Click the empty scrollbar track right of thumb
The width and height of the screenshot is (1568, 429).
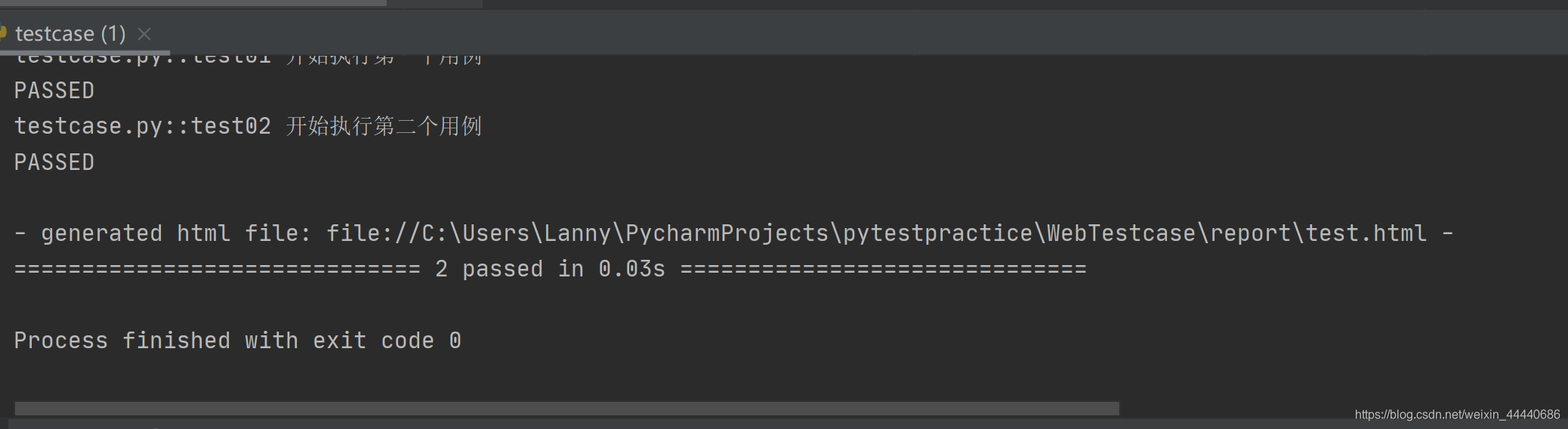(x=1337, y=409)
